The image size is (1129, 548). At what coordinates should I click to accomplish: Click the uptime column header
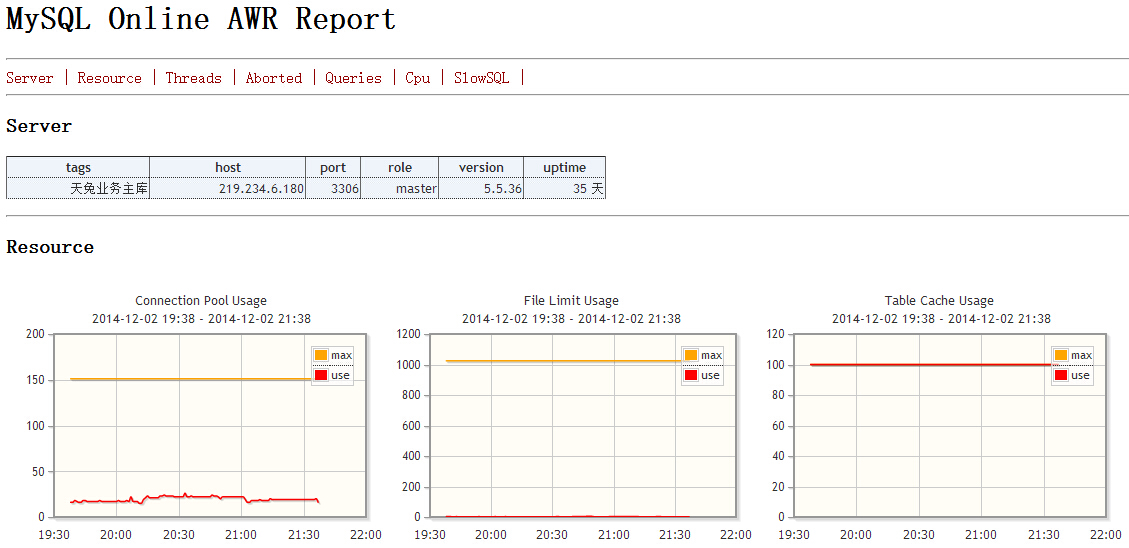point(564,167)
